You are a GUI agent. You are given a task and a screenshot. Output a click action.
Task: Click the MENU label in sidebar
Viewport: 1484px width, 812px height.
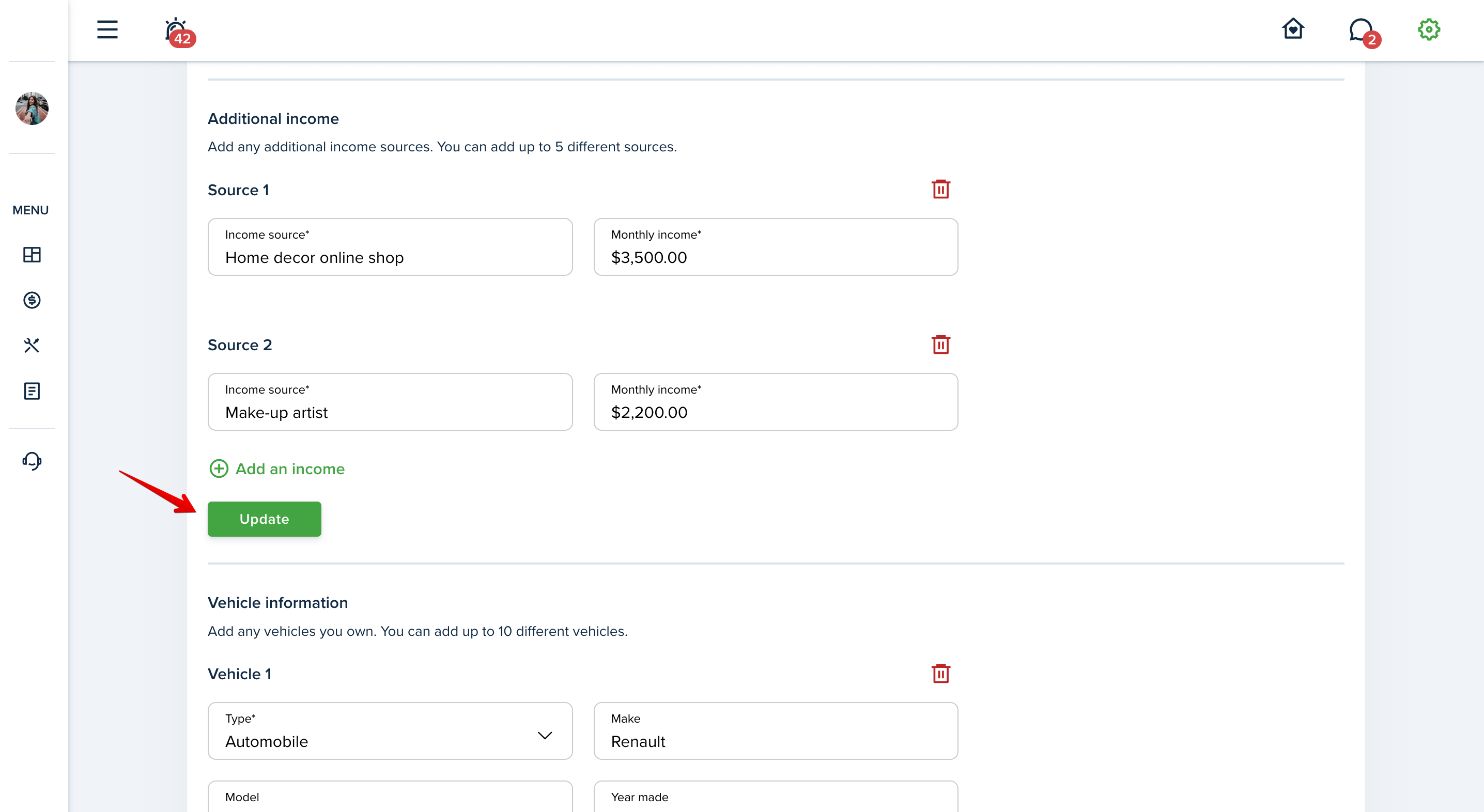pos(30,210)
